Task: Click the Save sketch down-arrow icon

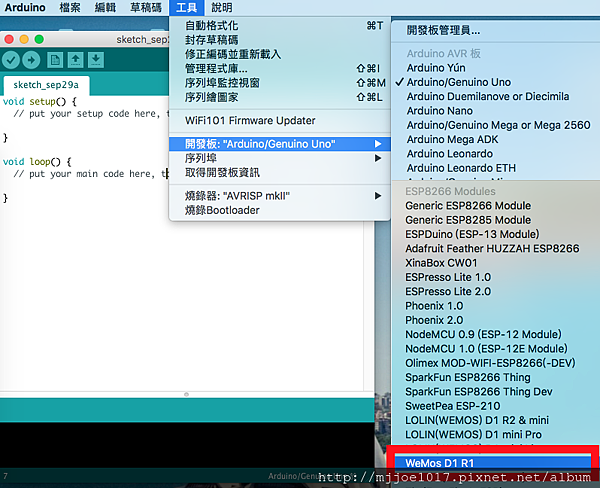Action: coord(96,60)
